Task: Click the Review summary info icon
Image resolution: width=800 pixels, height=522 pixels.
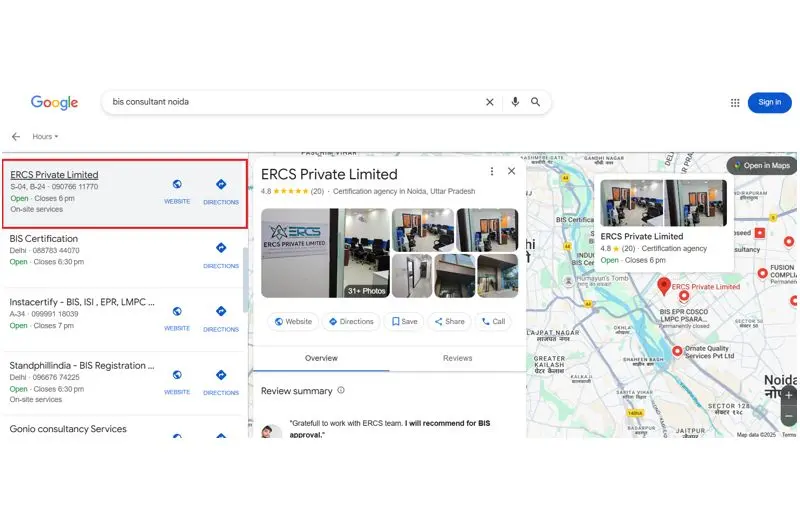Action: [341, 390]
